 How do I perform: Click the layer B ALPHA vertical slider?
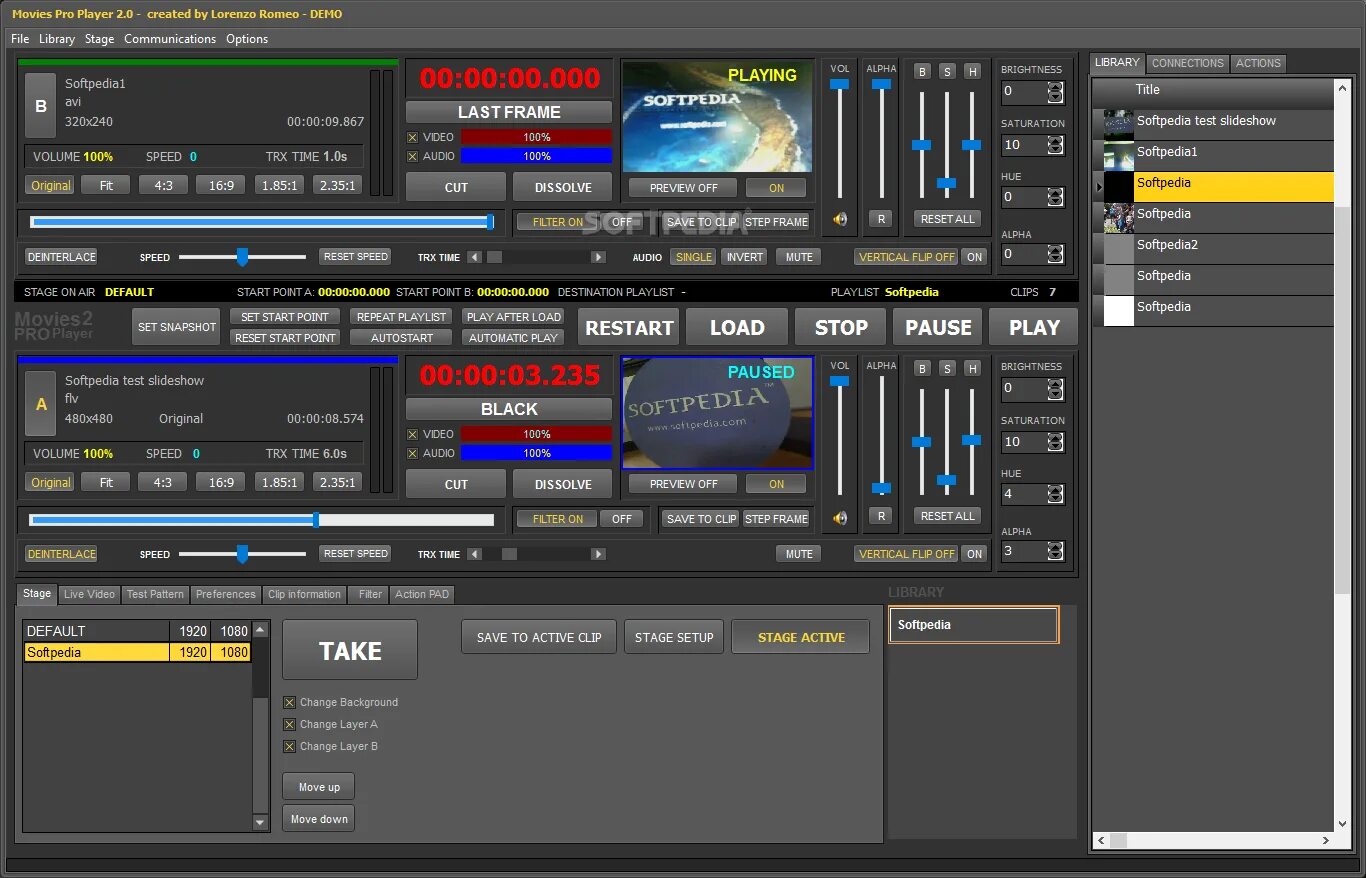(881, 140)
